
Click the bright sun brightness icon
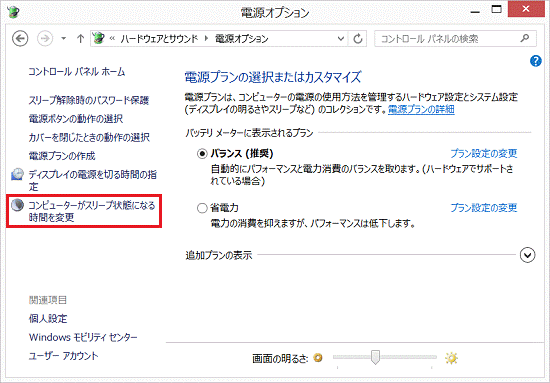click(x=451, y=358)
